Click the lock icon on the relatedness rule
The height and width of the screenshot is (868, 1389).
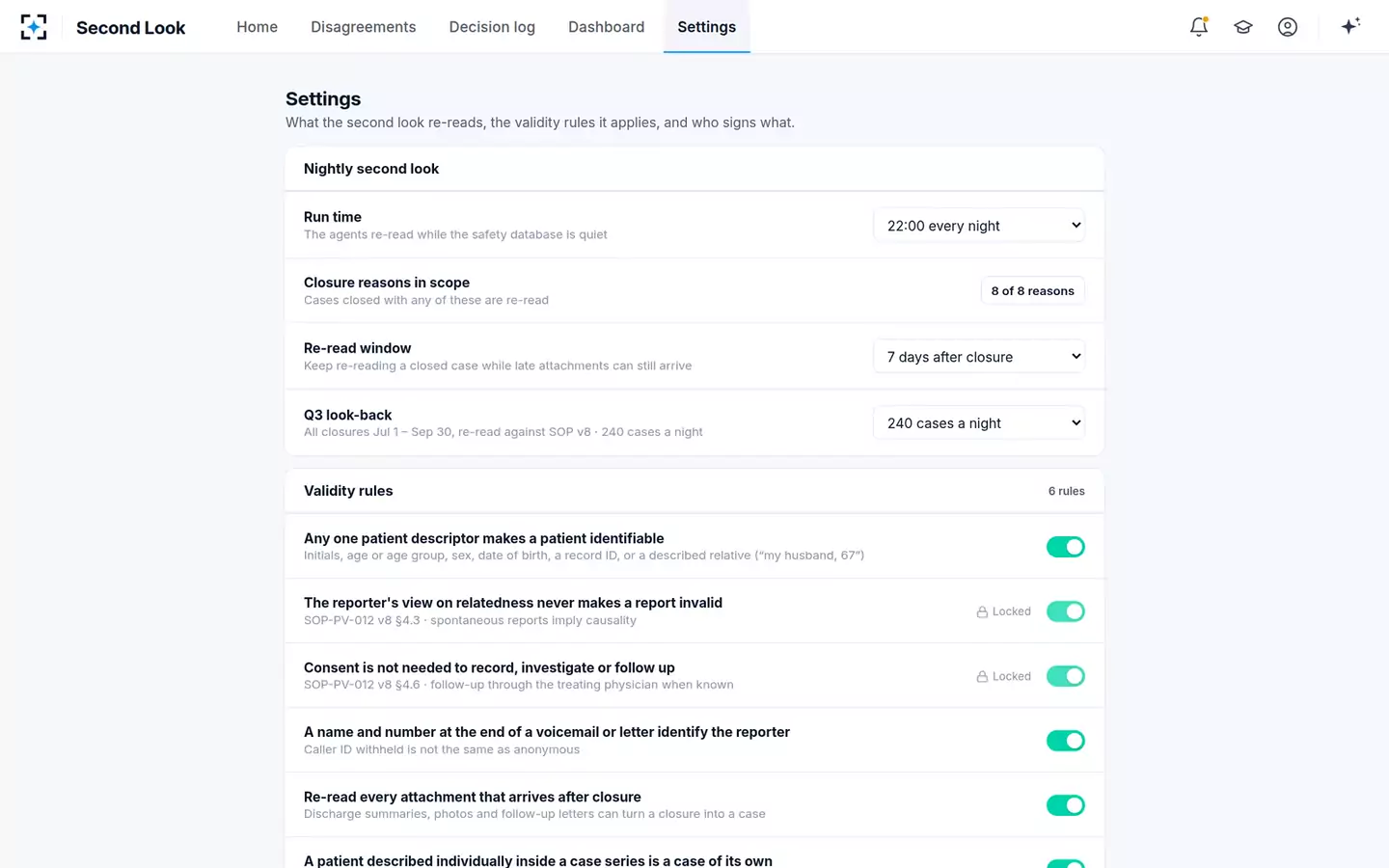pos(982,611)
